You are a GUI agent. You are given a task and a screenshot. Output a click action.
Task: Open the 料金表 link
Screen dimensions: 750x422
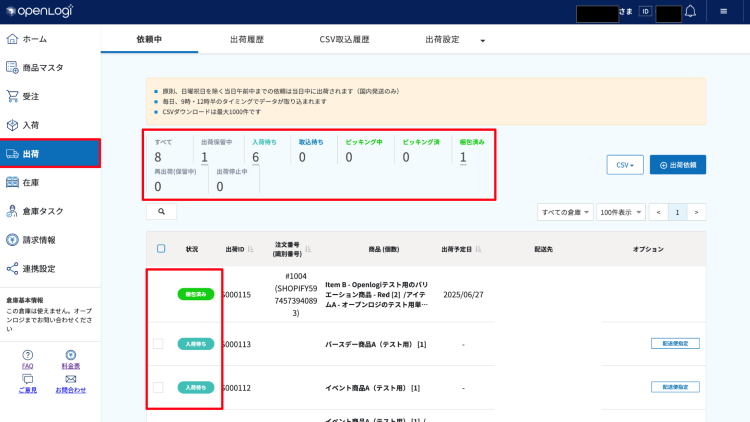[71, 366]
